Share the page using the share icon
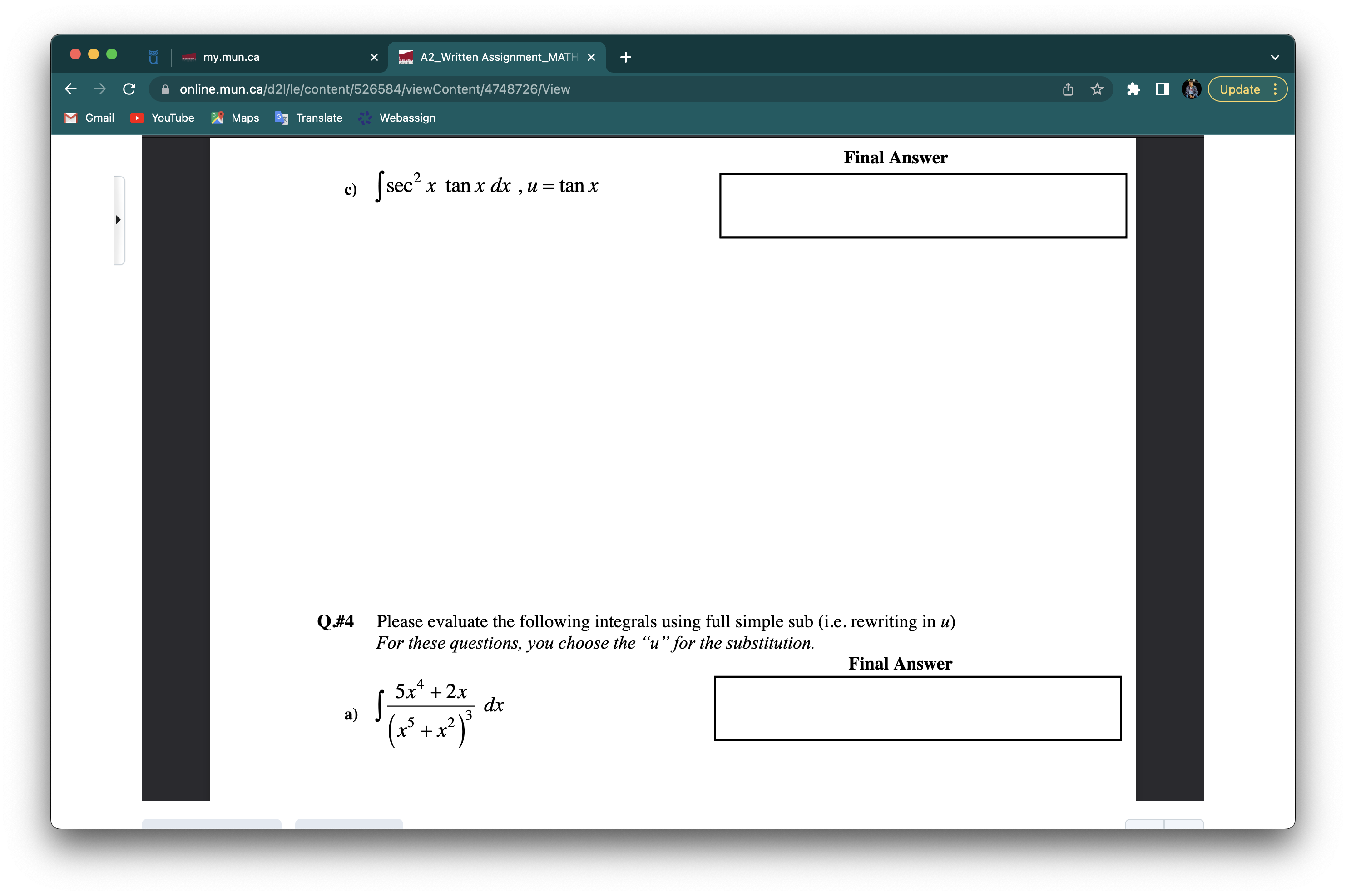The height and width of the screenshot is (896, 1346). tap(1067, 89)
